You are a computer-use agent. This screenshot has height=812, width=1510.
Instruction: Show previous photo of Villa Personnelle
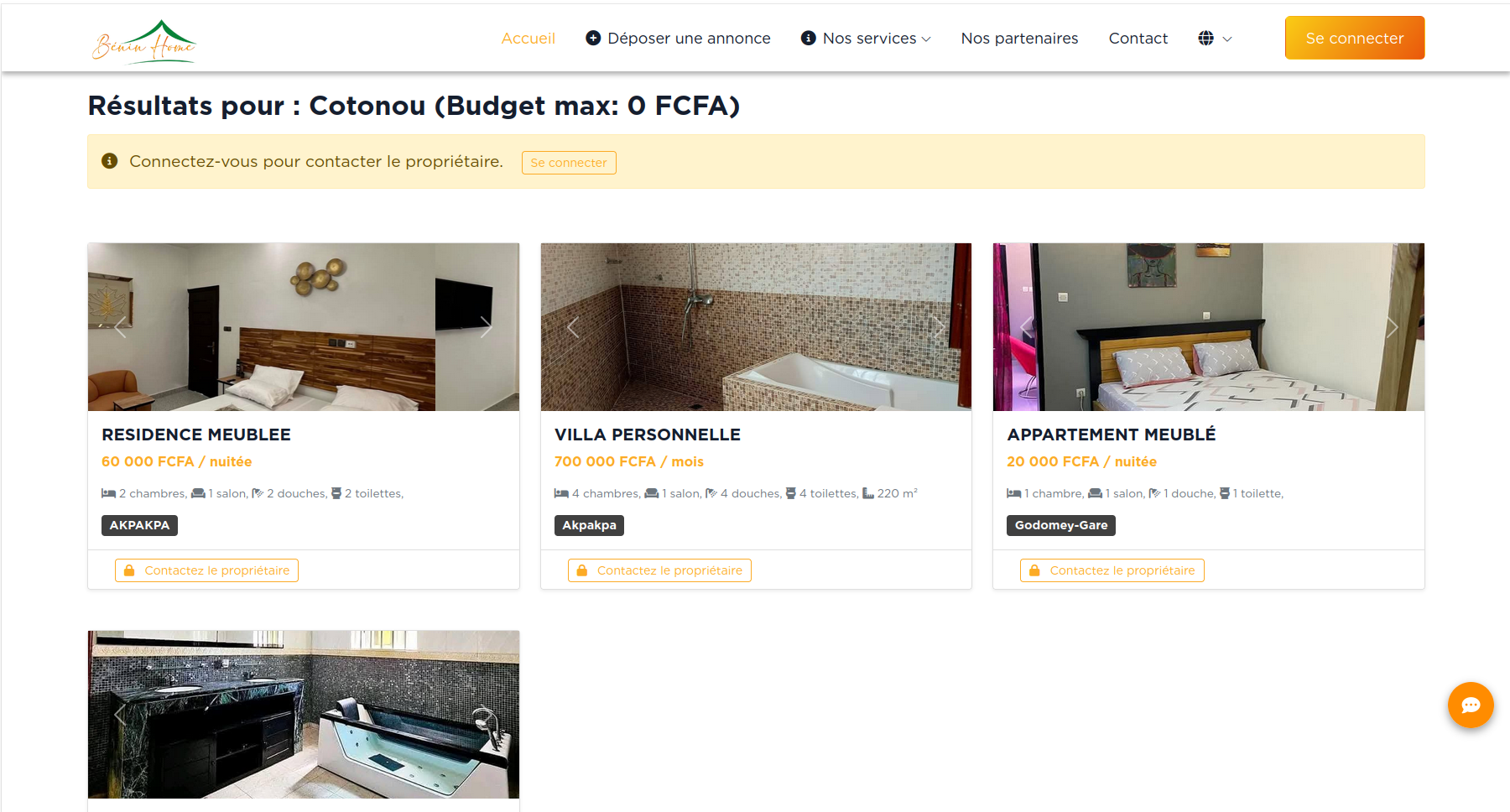(x=574, y=327)
